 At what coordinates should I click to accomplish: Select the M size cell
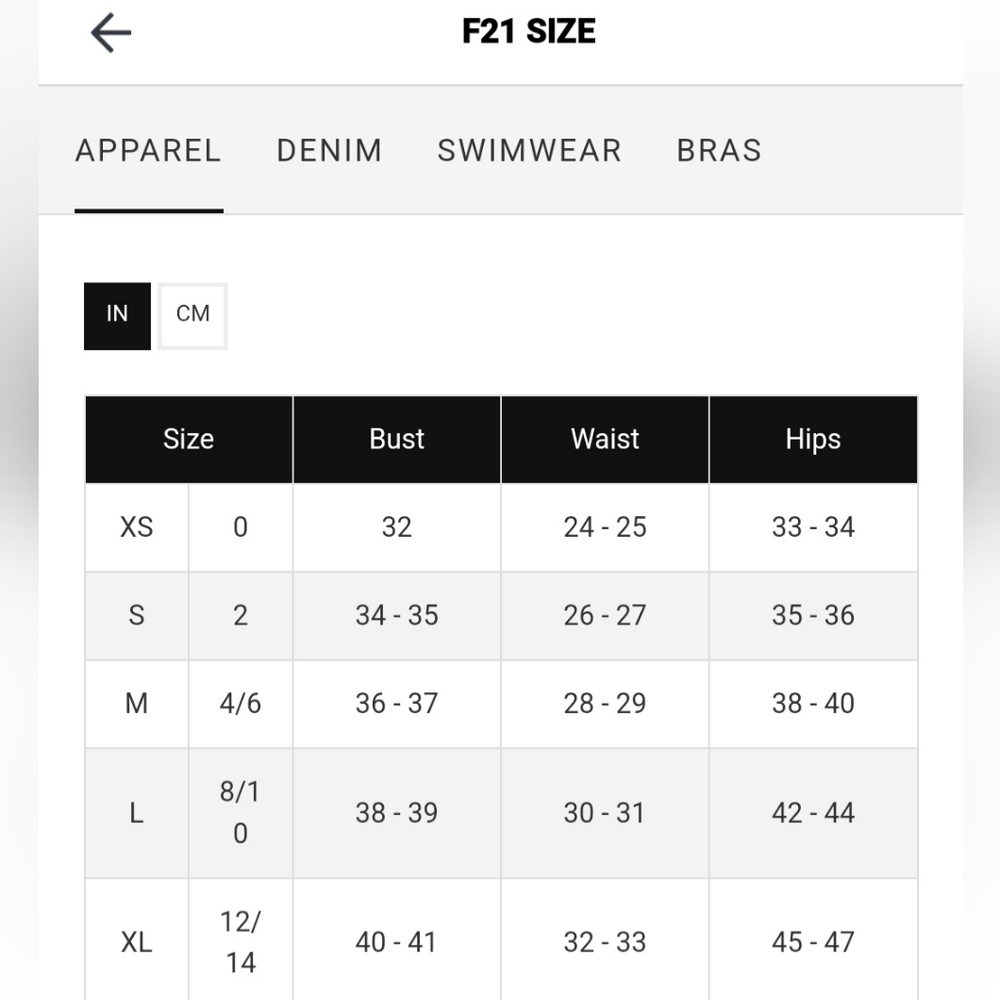click(136, 703)
